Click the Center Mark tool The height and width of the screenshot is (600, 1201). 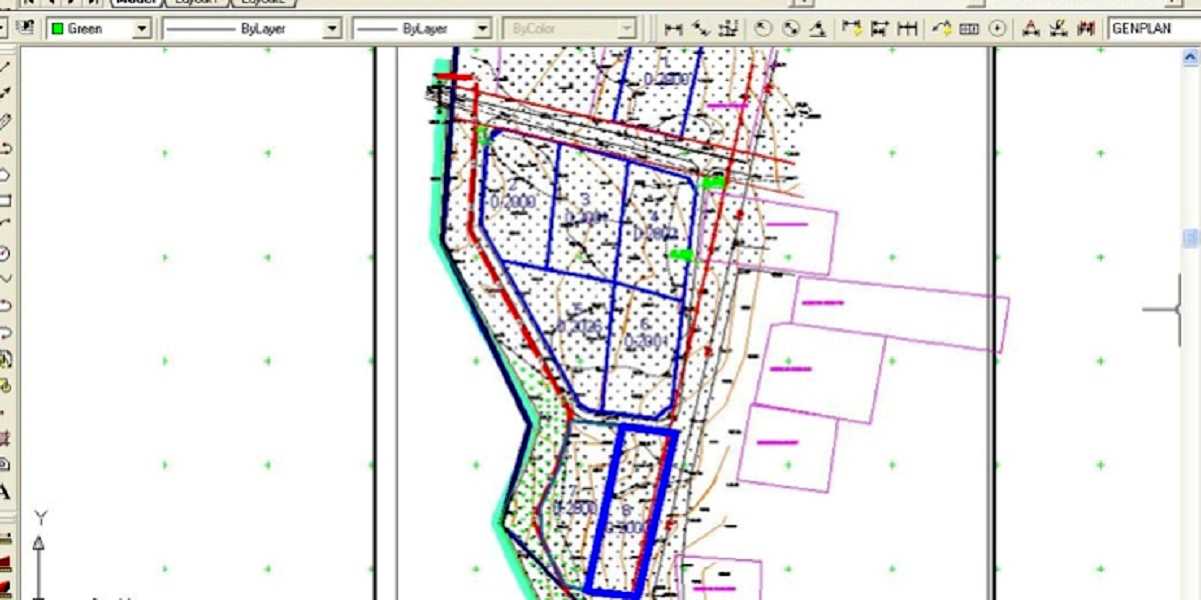tap(997, 29)
